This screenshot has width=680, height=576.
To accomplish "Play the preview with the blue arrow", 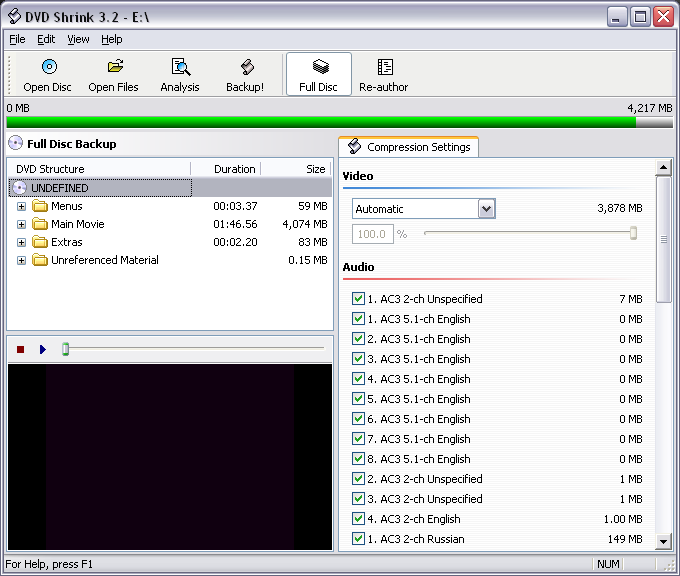I will pyautogui.click(x=42, y=349).
